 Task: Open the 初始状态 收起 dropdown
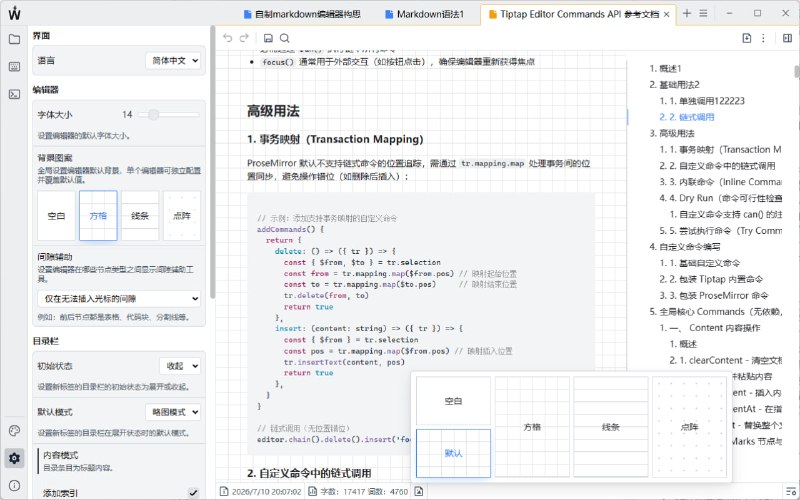coord(180,366)
